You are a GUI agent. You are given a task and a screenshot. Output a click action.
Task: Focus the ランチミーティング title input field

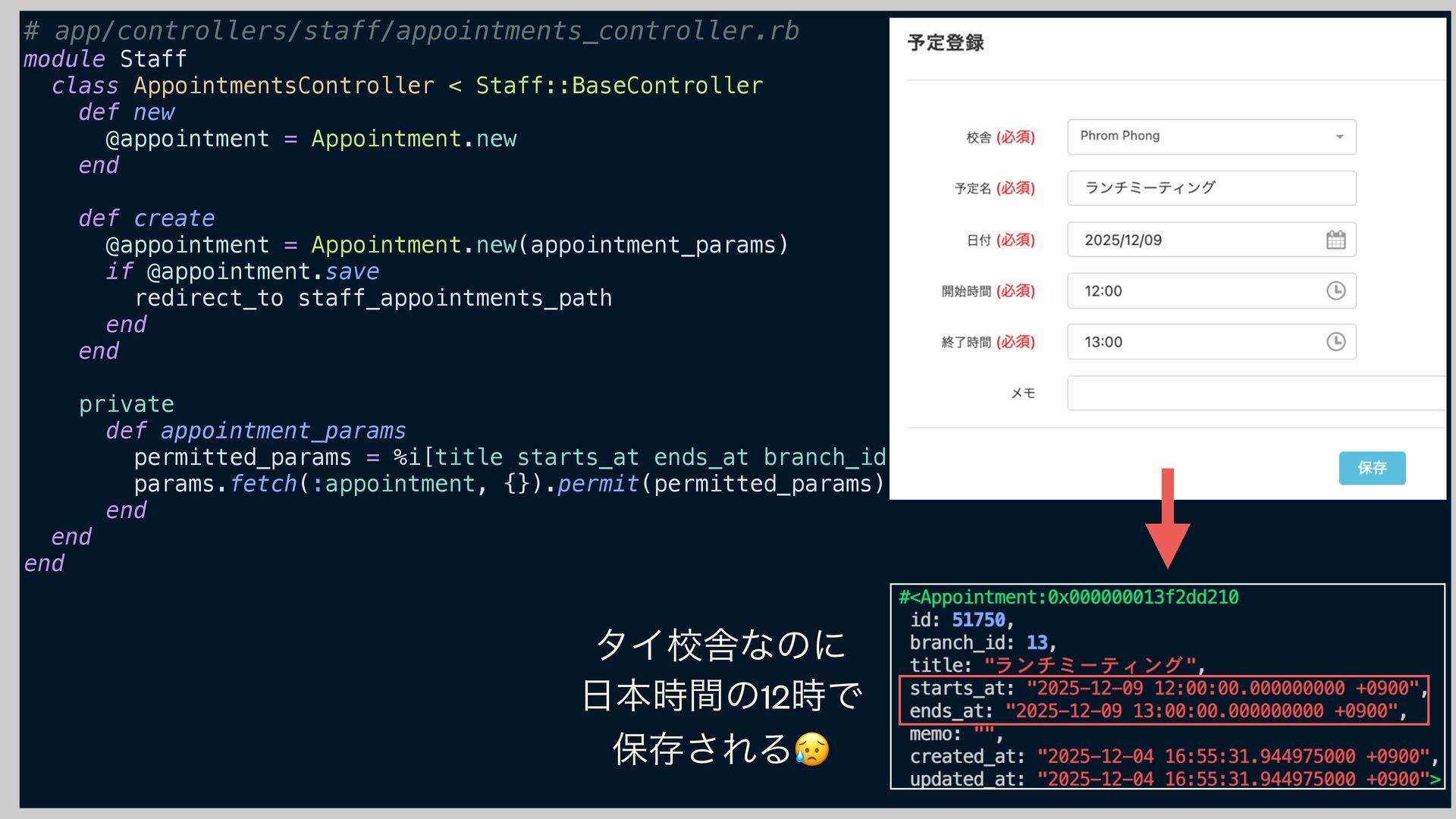tap(1210, 188)
